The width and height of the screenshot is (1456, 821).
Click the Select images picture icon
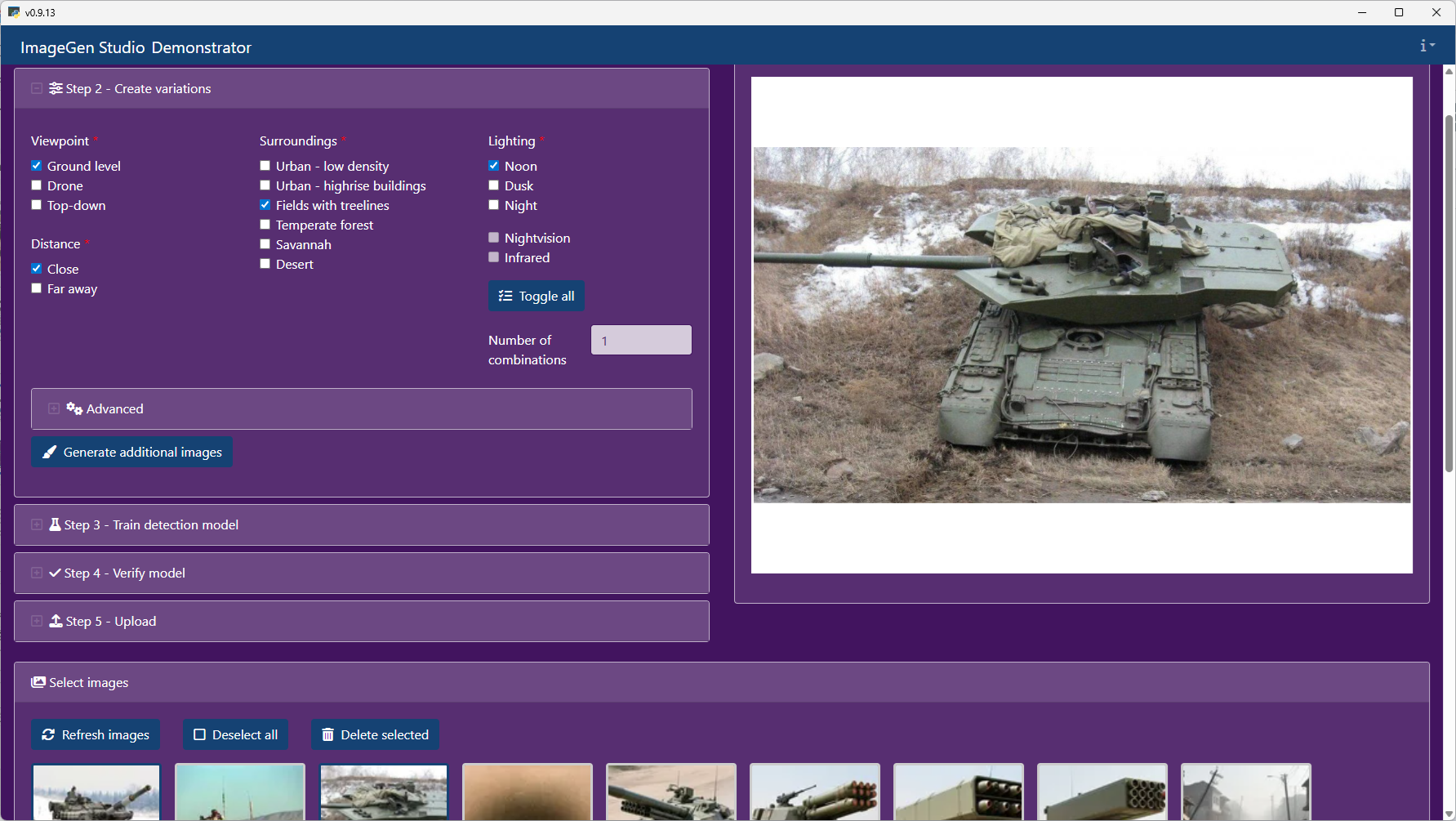pyautogui.click(x=38, y=682)
